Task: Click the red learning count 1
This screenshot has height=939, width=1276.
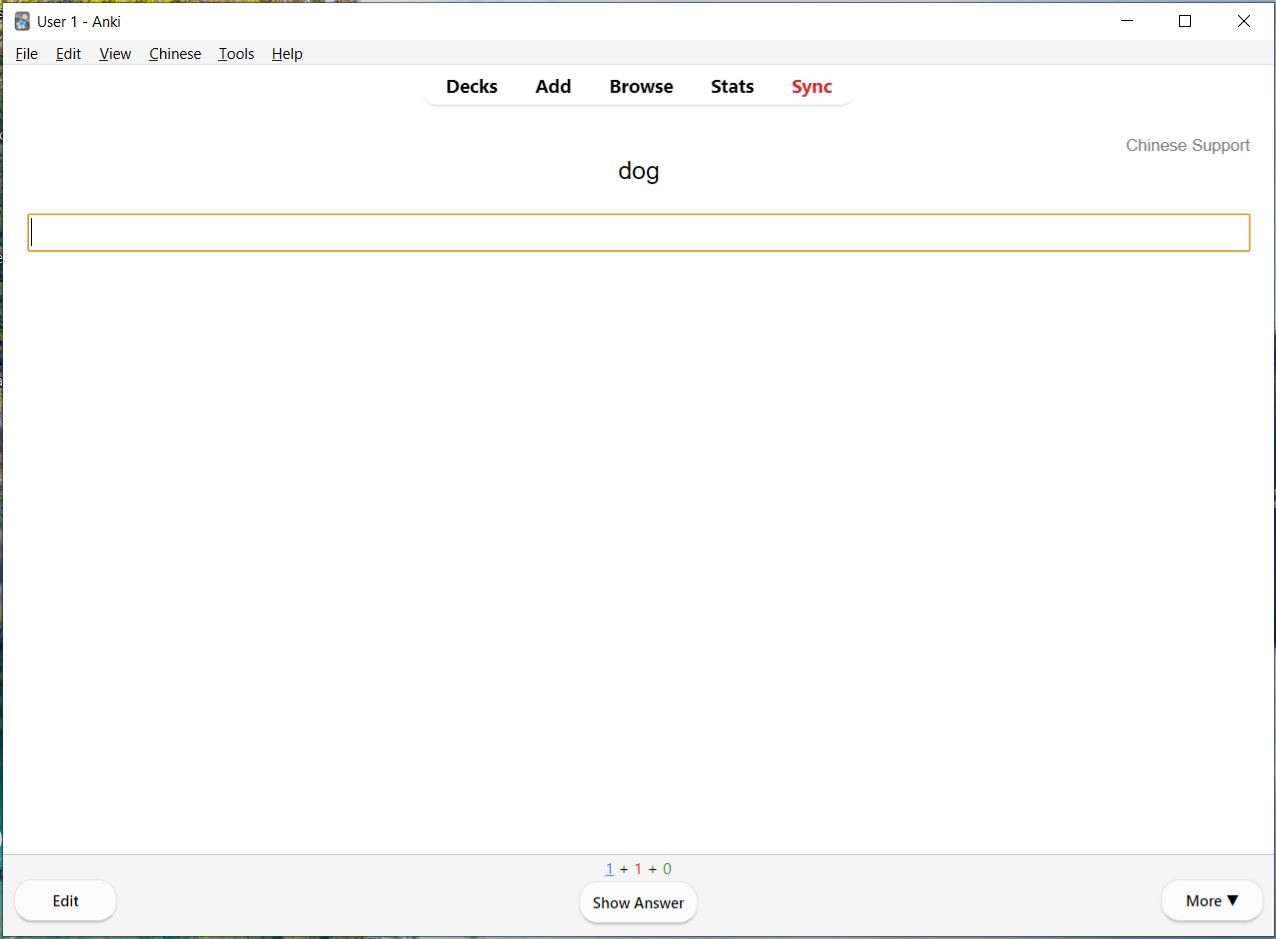Action: coord(638,869)
